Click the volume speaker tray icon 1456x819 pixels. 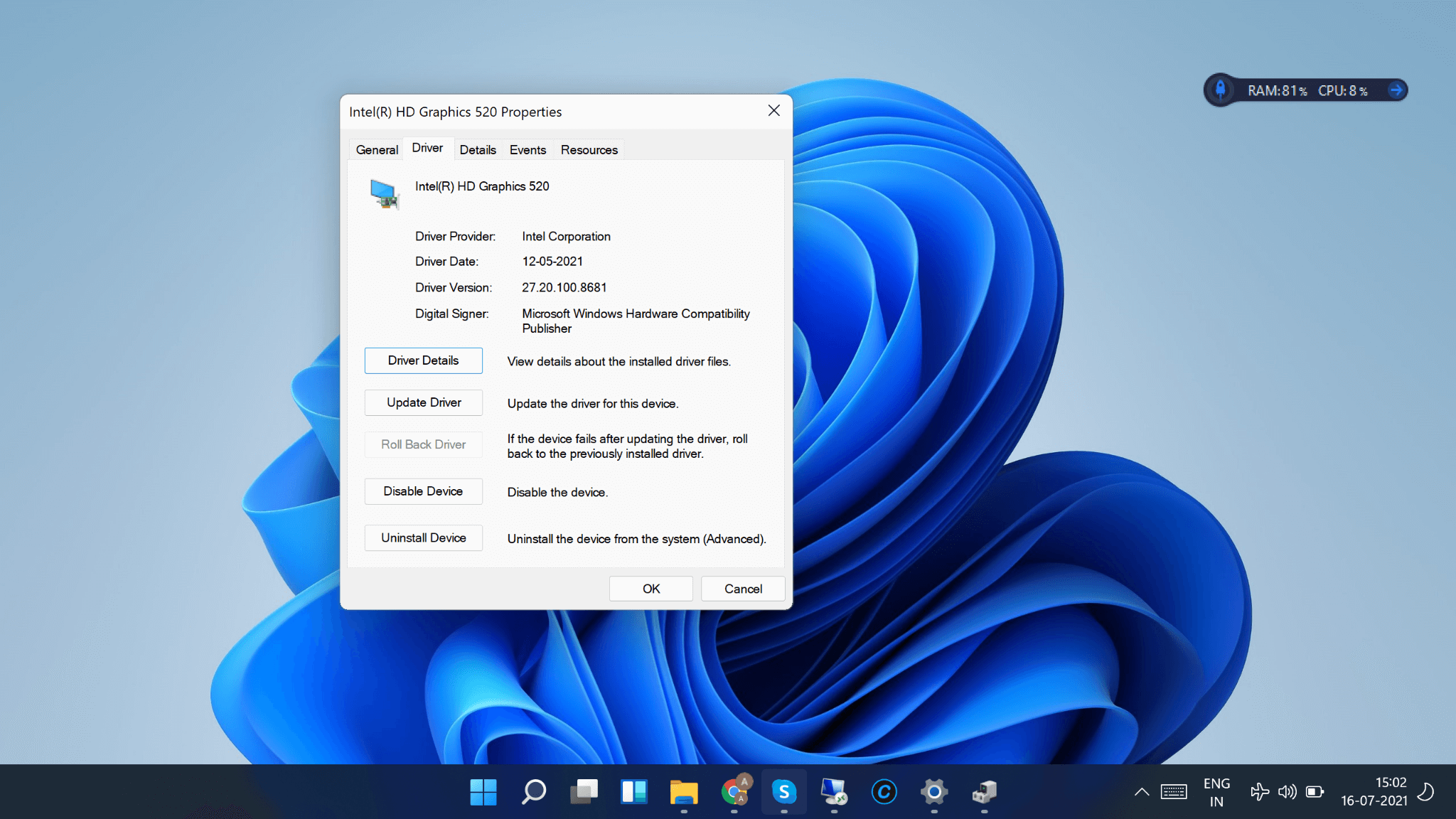tap(1287, 791)
